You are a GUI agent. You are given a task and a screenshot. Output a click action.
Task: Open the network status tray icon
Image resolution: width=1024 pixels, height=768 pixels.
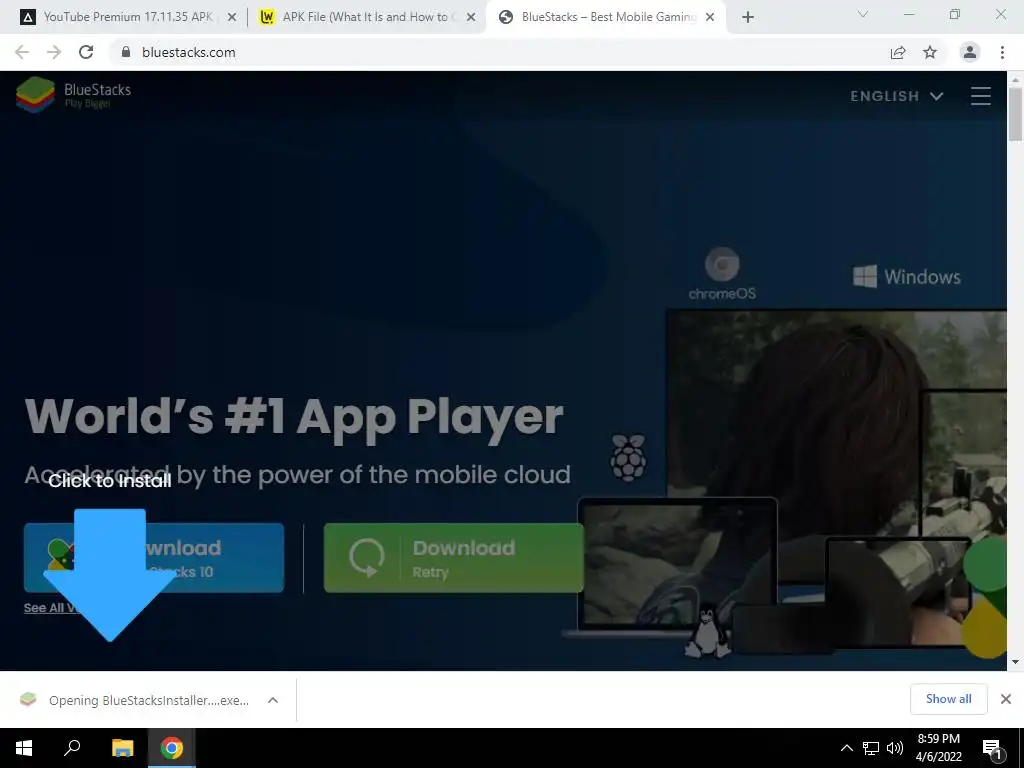(x=871, y=748)
